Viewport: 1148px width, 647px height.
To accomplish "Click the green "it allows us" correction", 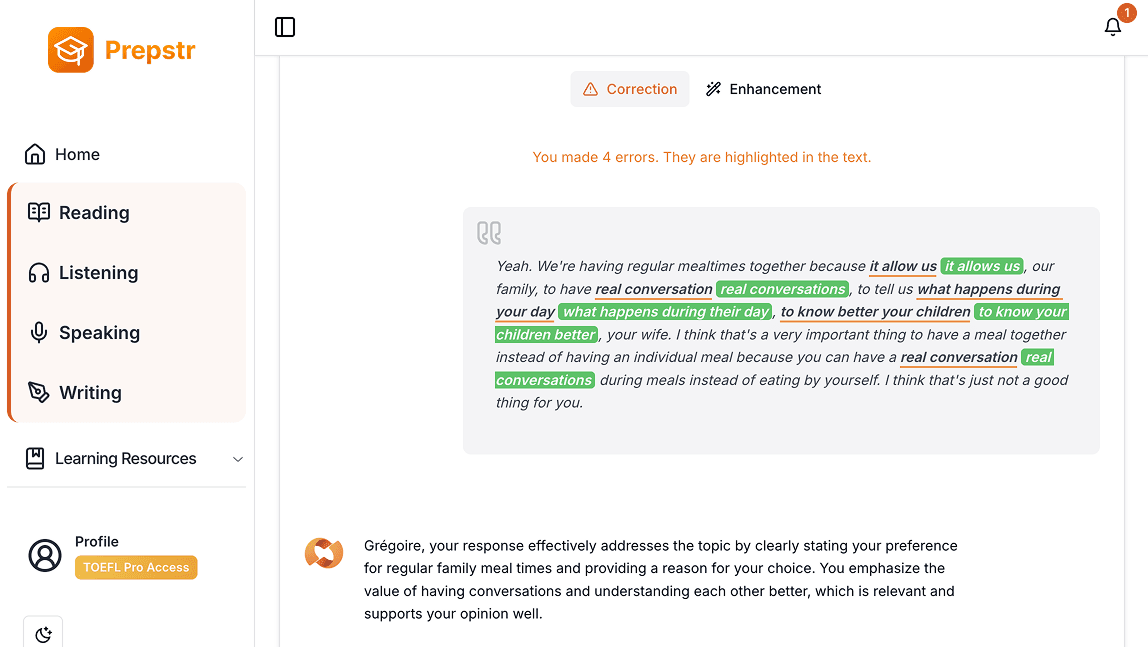I will click(982, 266).
